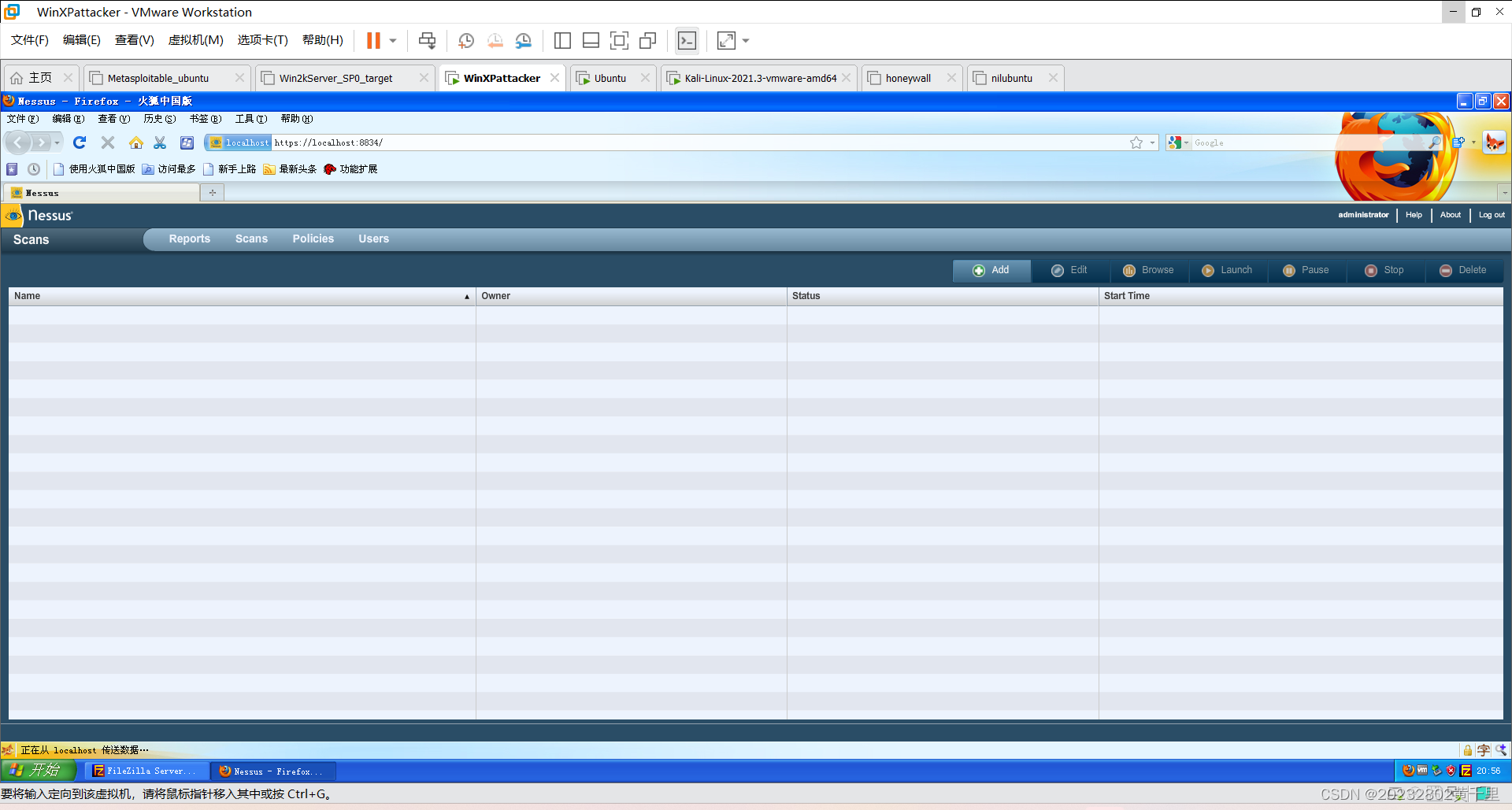Toggle the thumbnail bar layout icon
The height and width of the screenshot is (810, 1512).
[x=591, y=41]
